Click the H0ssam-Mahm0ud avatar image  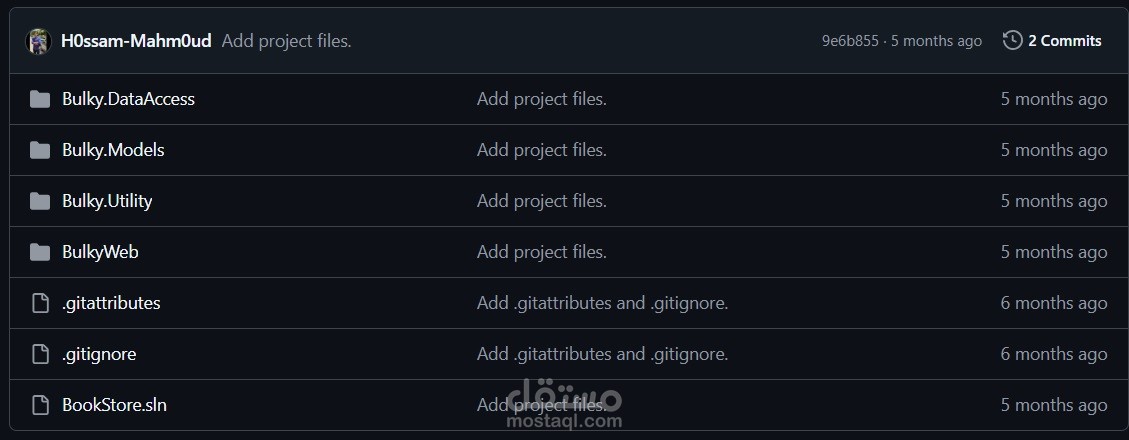pyautogui.click(x=39, y=41)
